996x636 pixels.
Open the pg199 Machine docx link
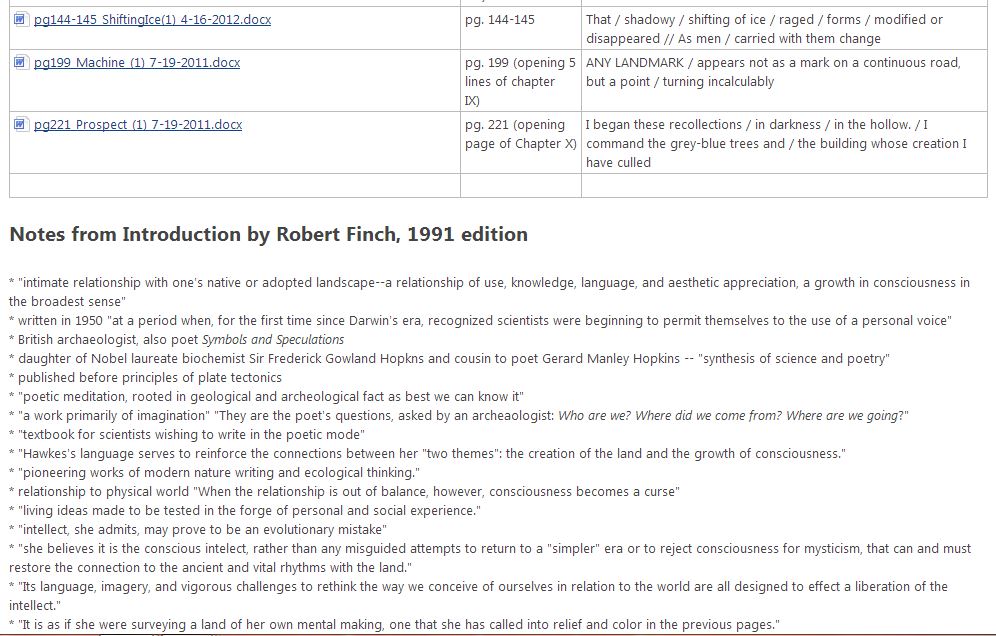pyautogui.click(x=137, y=63)
